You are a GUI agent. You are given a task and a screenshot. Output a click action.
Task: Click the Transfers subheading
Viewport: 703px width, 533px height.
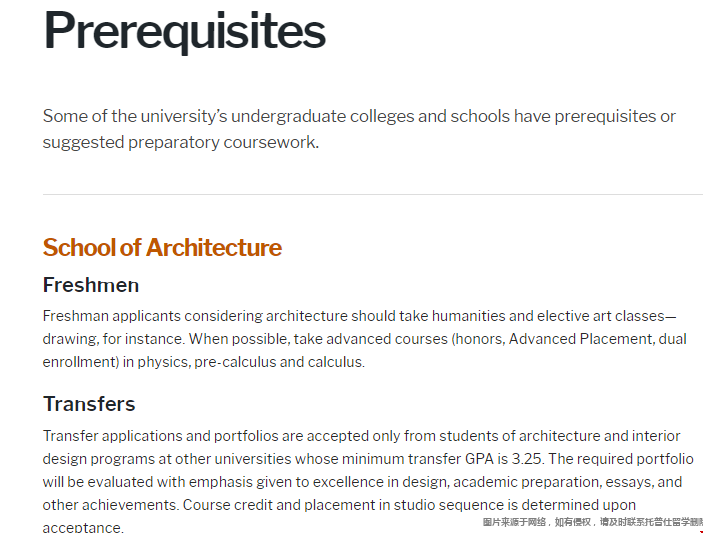89,404
